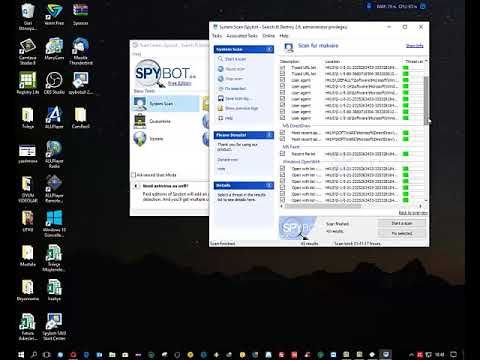Open the OYUN VIDEOLAR desktop folder
The image size is (480, 360).
(x=28, y=189)
